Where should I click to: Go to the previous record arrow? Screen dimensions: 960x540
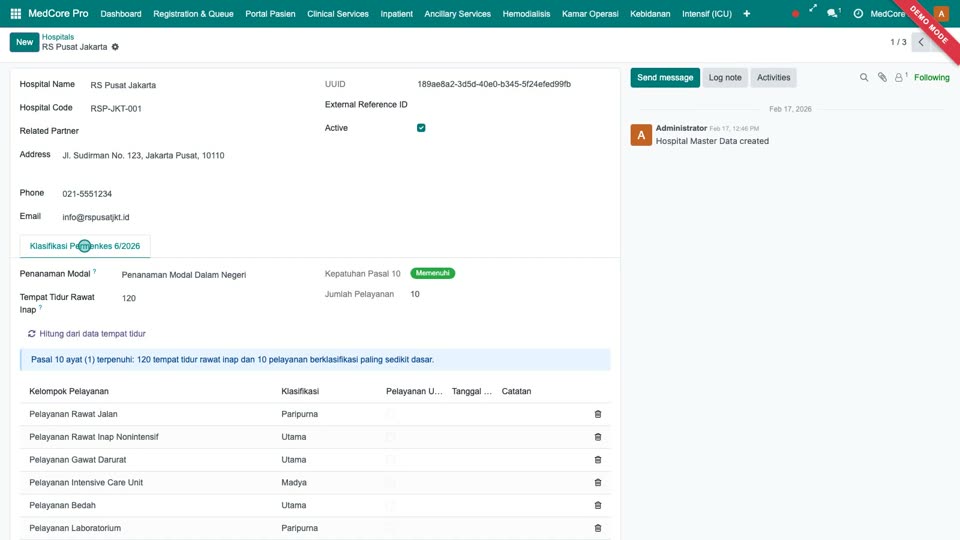coord(921,42)
